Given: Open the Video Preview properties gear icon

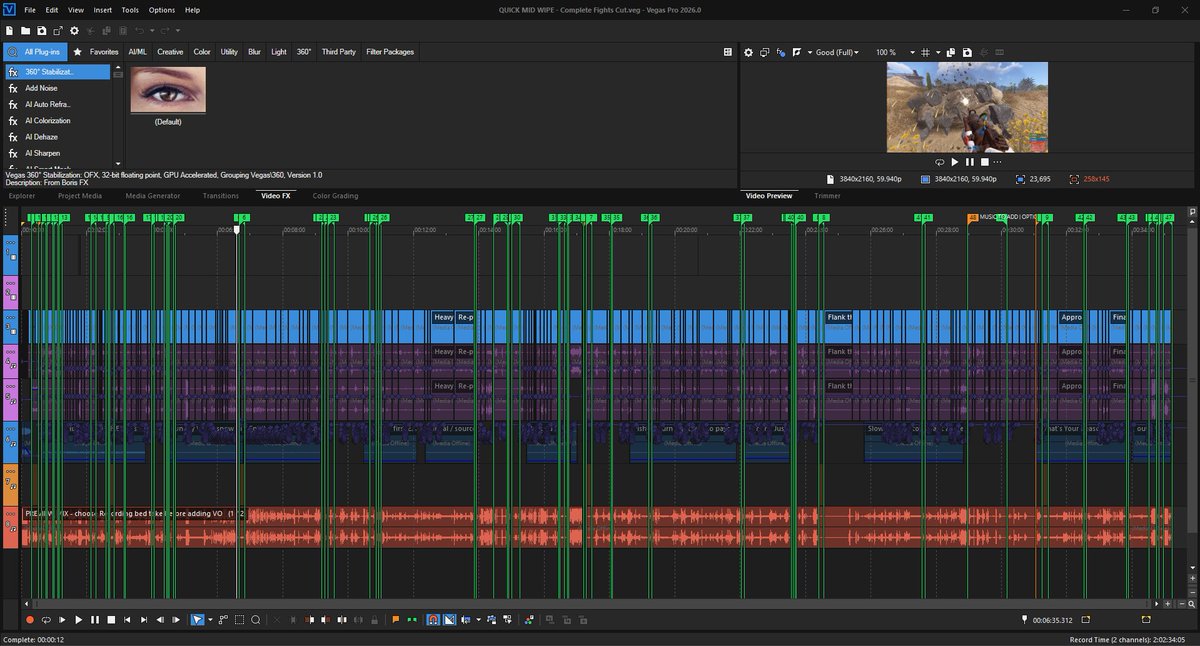Looking at the screenshot, I should [x=748, y=52].
